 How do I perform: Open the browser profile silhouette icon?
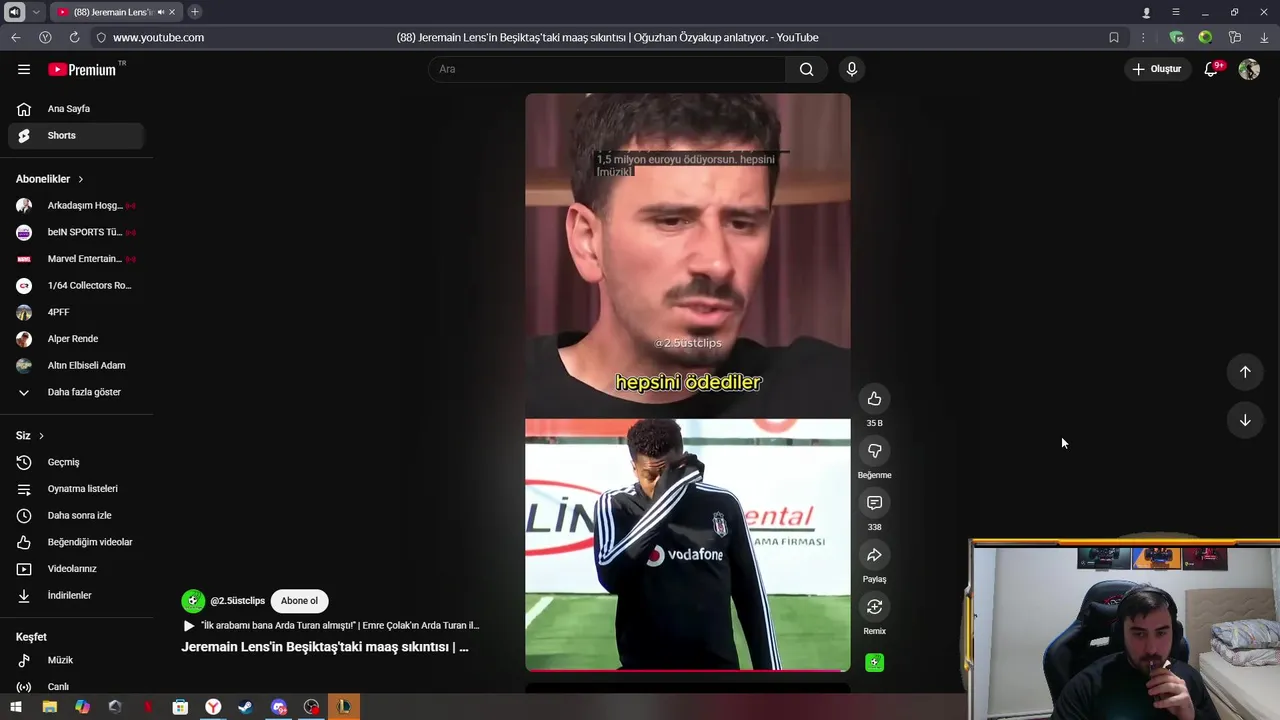pos(1146,12)
